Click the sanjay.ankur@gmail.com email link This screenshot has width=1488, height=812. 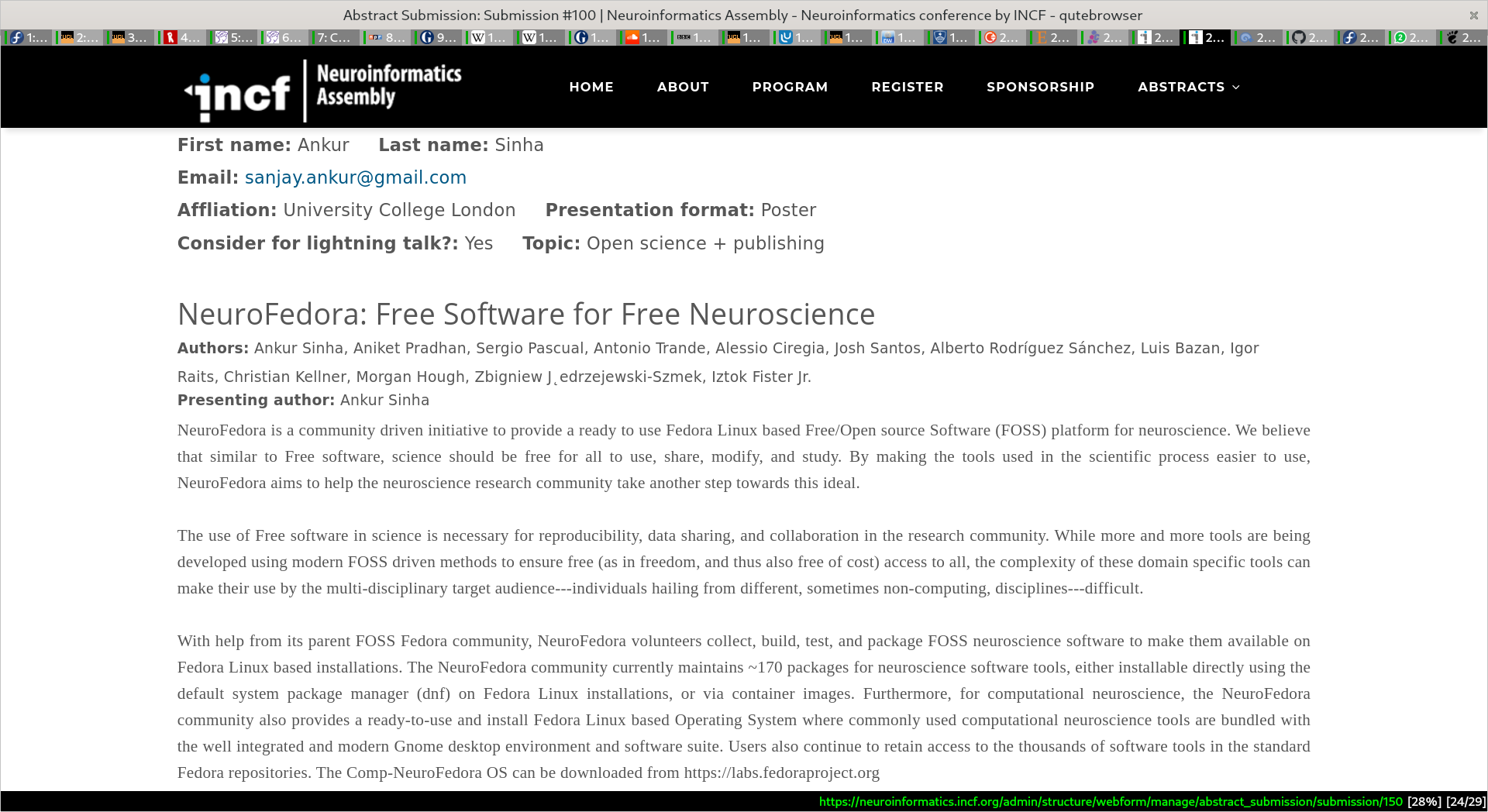356,177
